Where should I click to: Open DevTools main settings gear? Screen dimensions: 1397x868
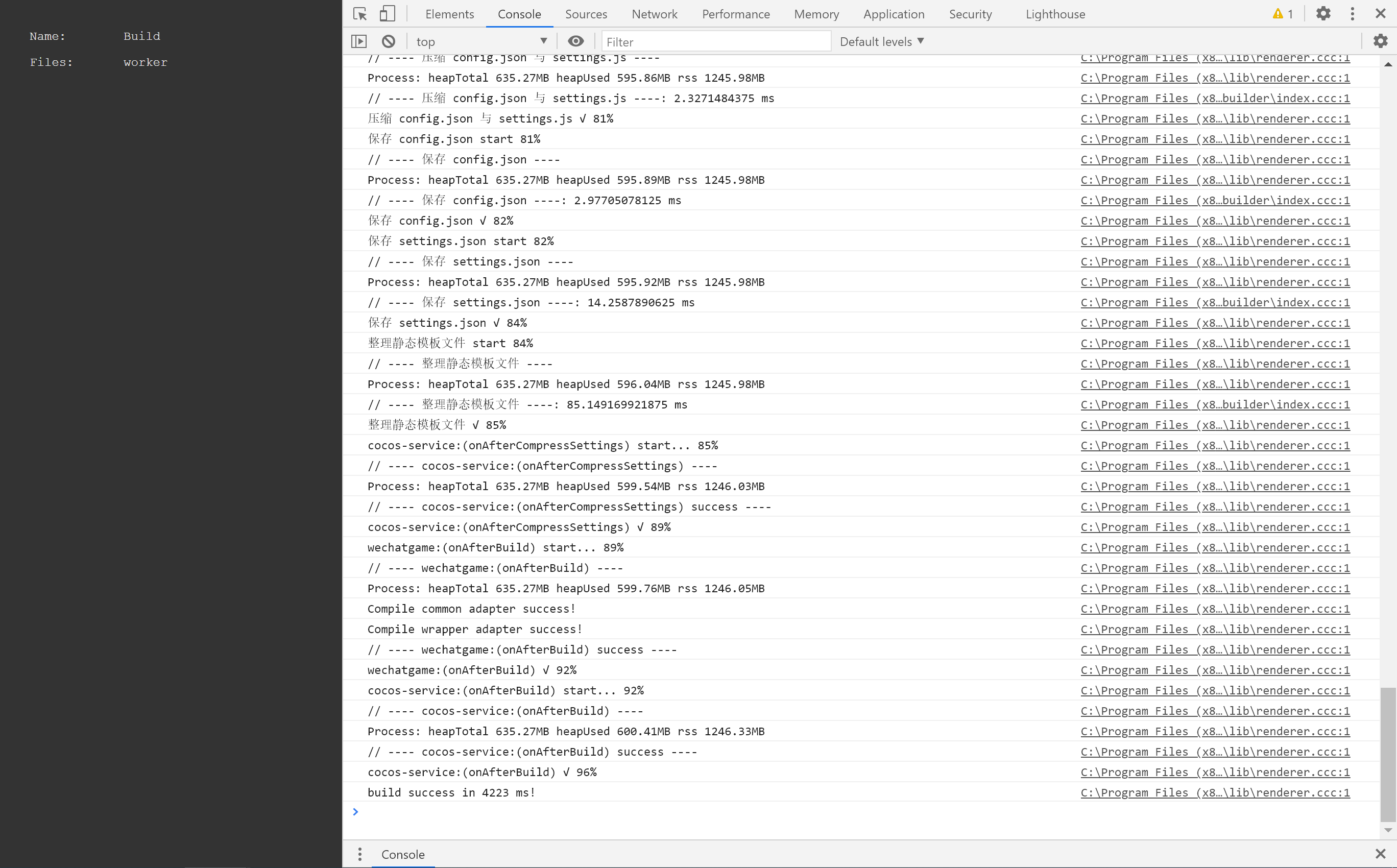1323,14
